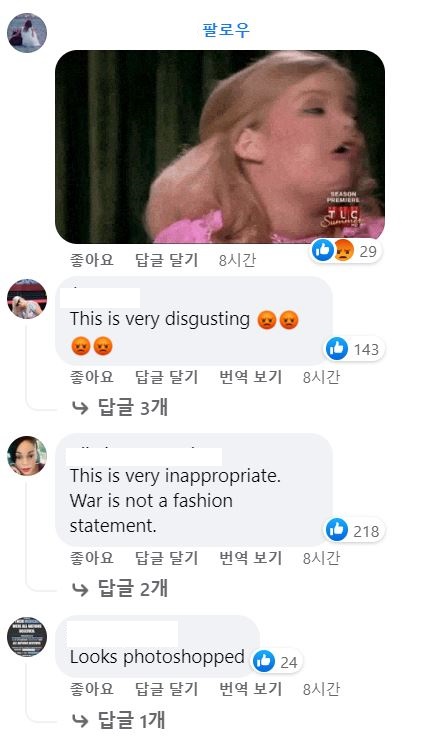This screenshot has width=433, height=747.
Task: Open avatar of 'Looks photoshopped' commenter
Action: [27, 637]
